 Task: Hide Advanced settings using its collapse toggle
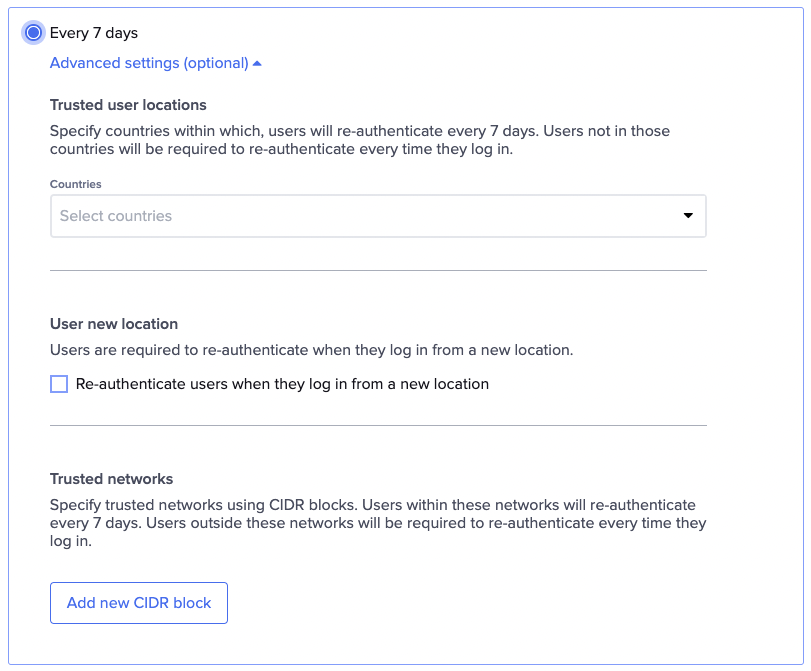point(257,62)
